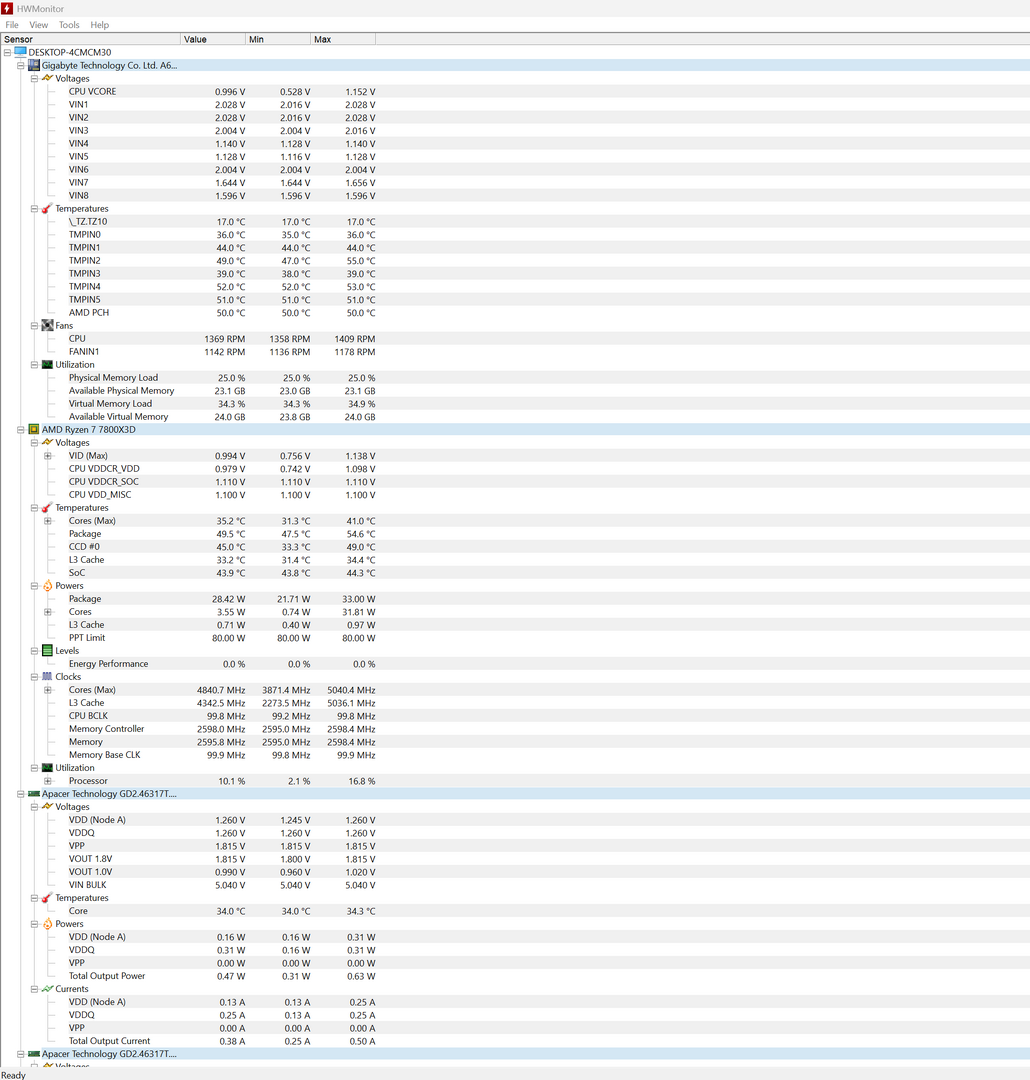
Task: Click the first Apacer Technology memory icon
Action: pyautogui.click(x=34, y=793)
